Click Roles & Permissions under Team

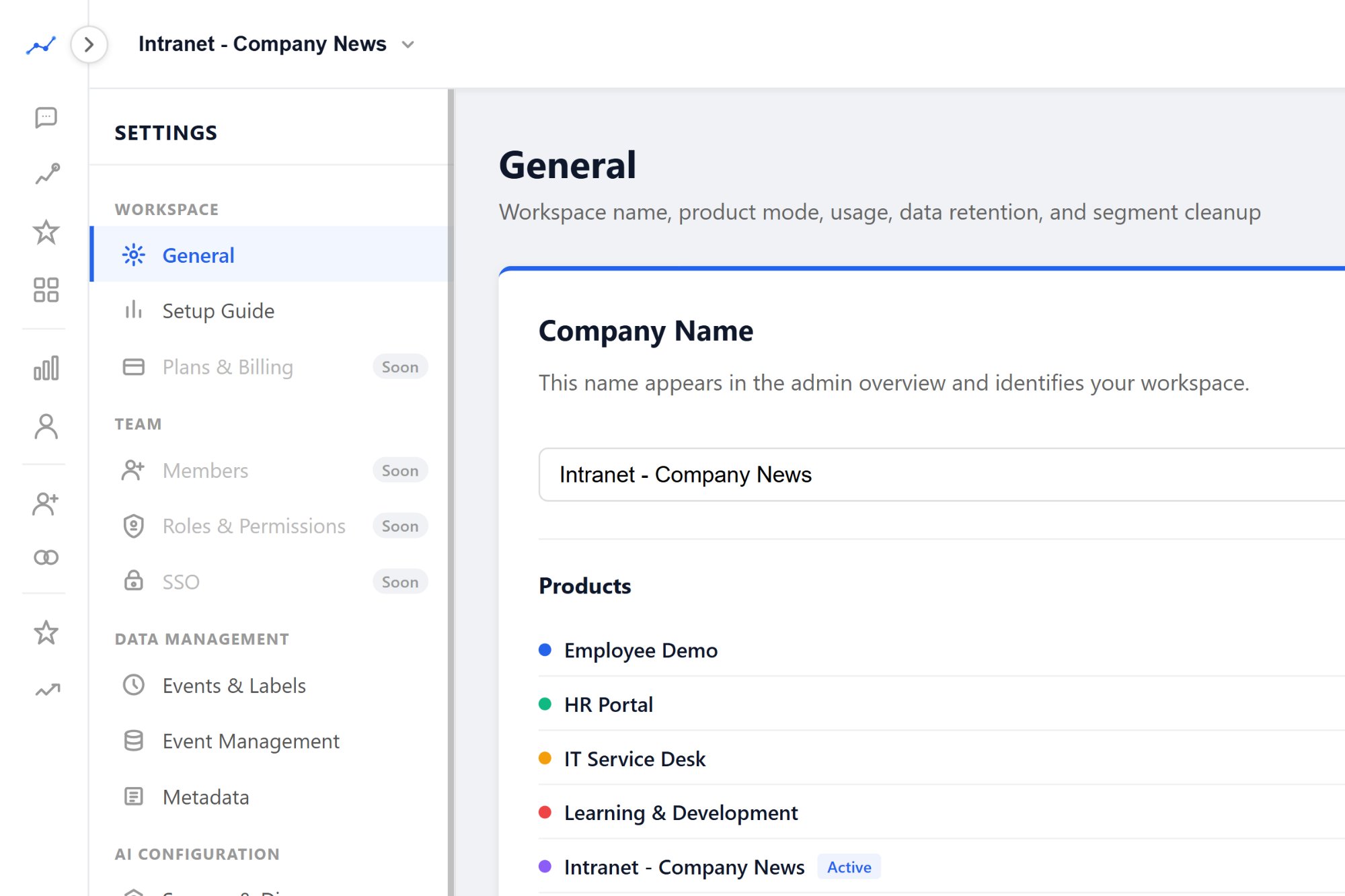pos(253,526)
